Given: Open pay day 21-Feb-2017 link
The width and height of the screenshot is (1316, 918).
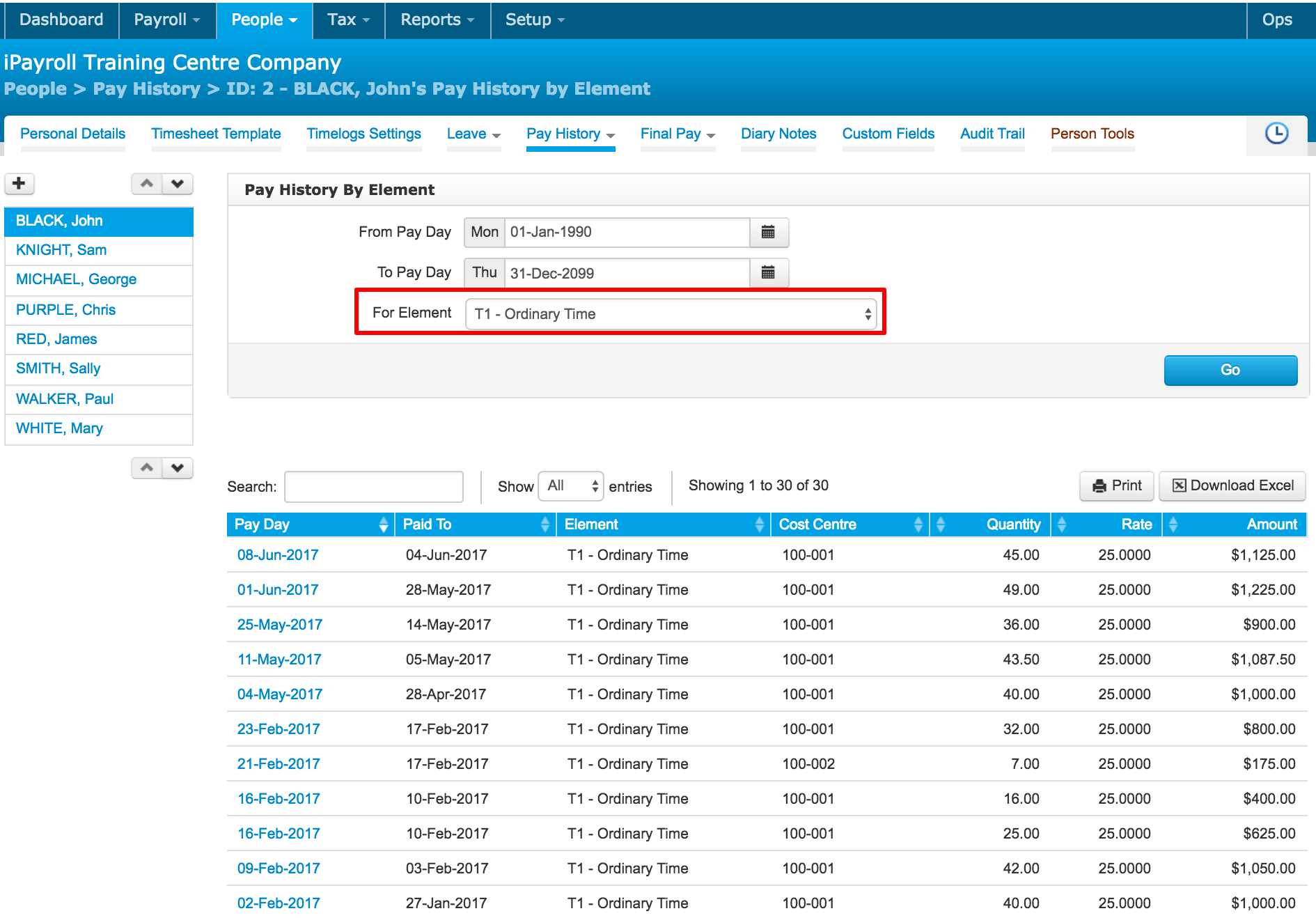Looking at the screenshot, I should coord(279,764).
